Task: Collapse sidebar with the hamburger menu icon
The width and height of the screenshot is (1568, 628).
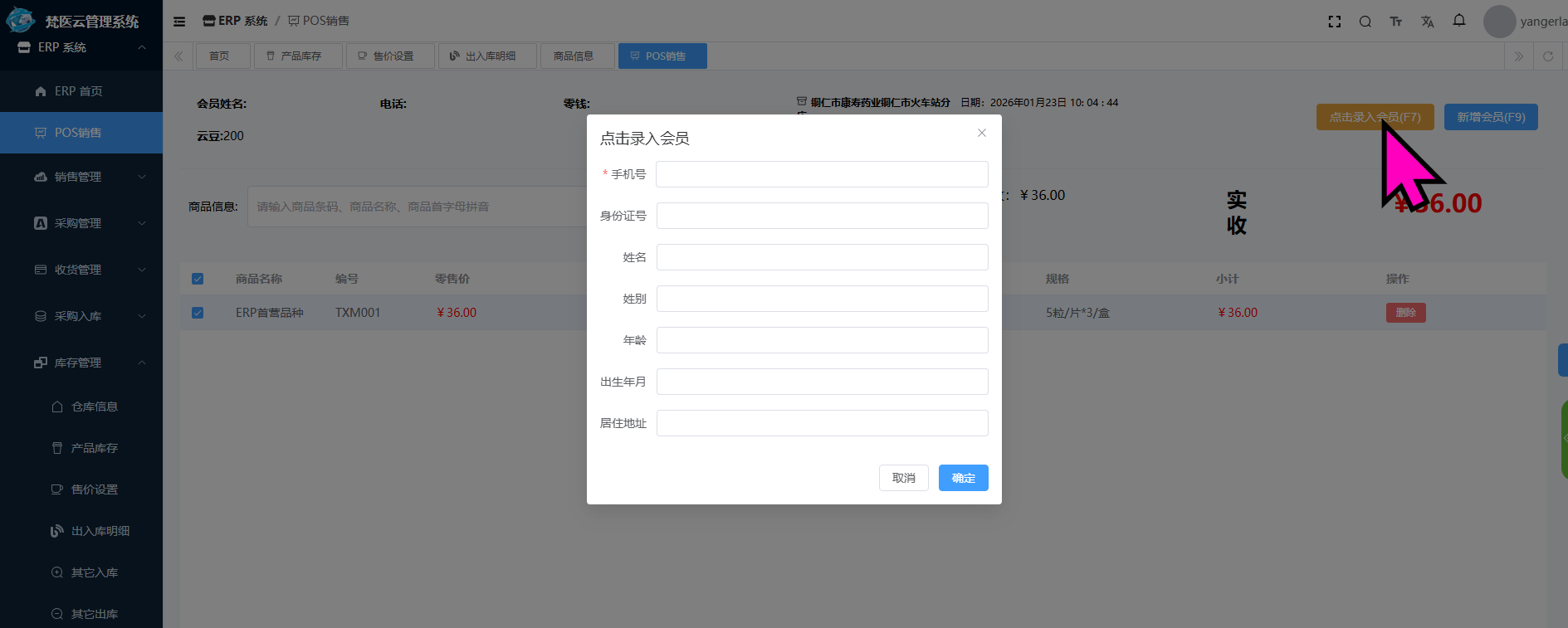Action: pyautogui.click(x=179, y=22)
